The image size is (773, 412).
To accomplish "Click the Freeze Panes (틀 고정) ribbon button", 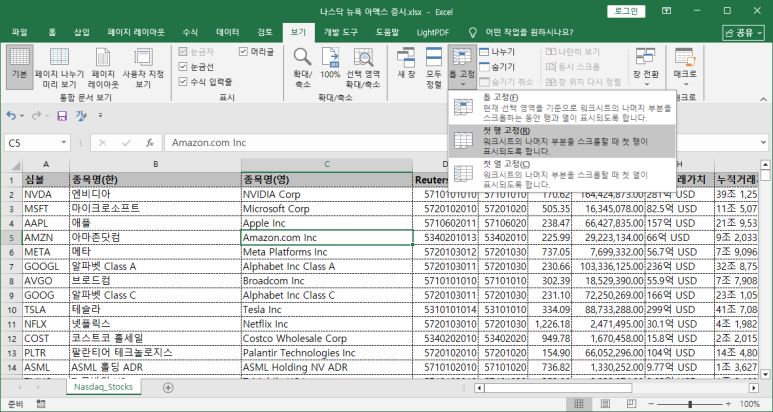I will 462,67.
